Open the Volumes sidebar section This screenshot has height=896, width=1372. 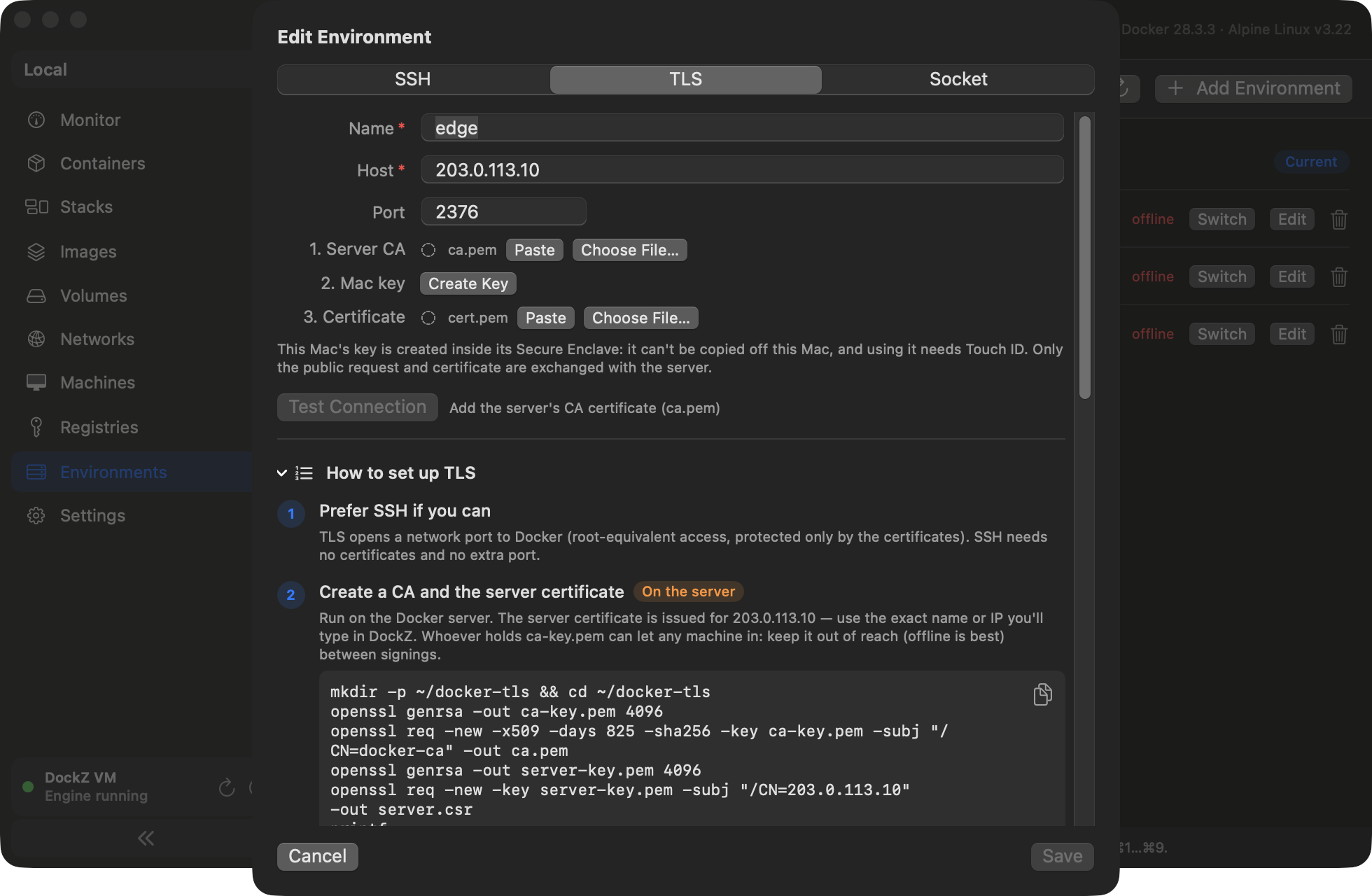click(x=132, y=295)
